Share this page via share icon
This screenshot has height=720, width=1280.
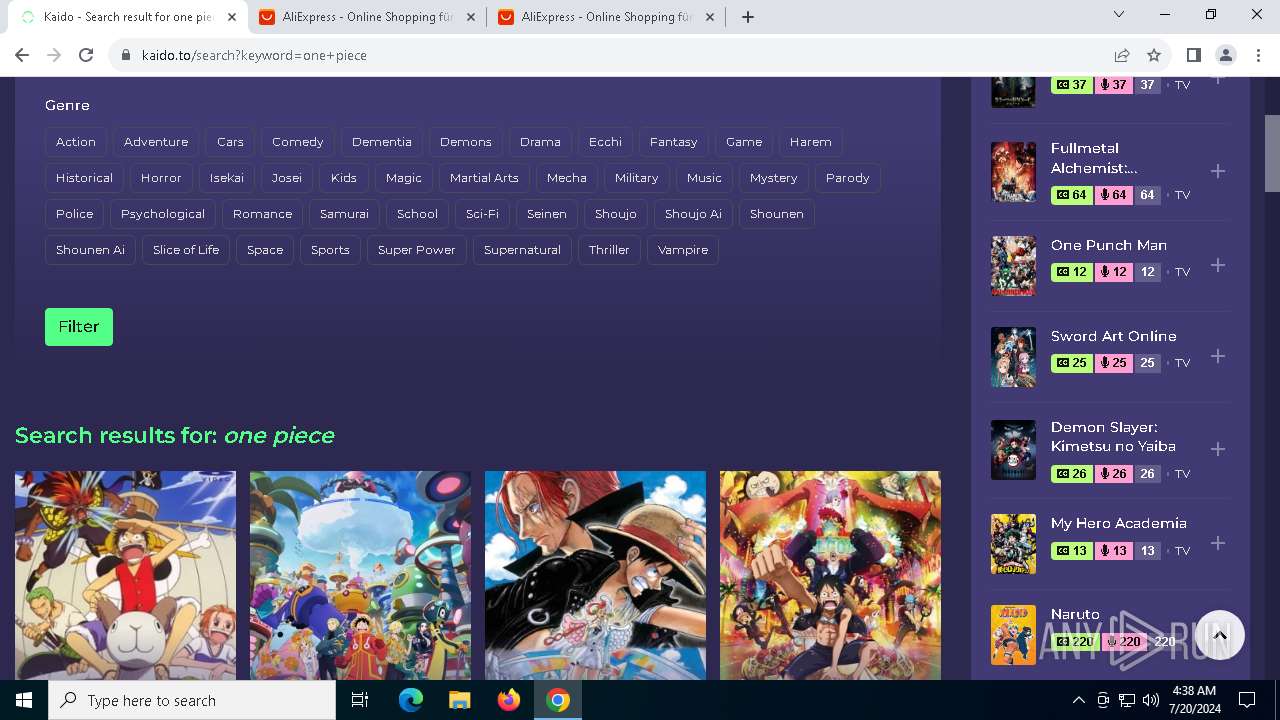(x=1122, y=55)
